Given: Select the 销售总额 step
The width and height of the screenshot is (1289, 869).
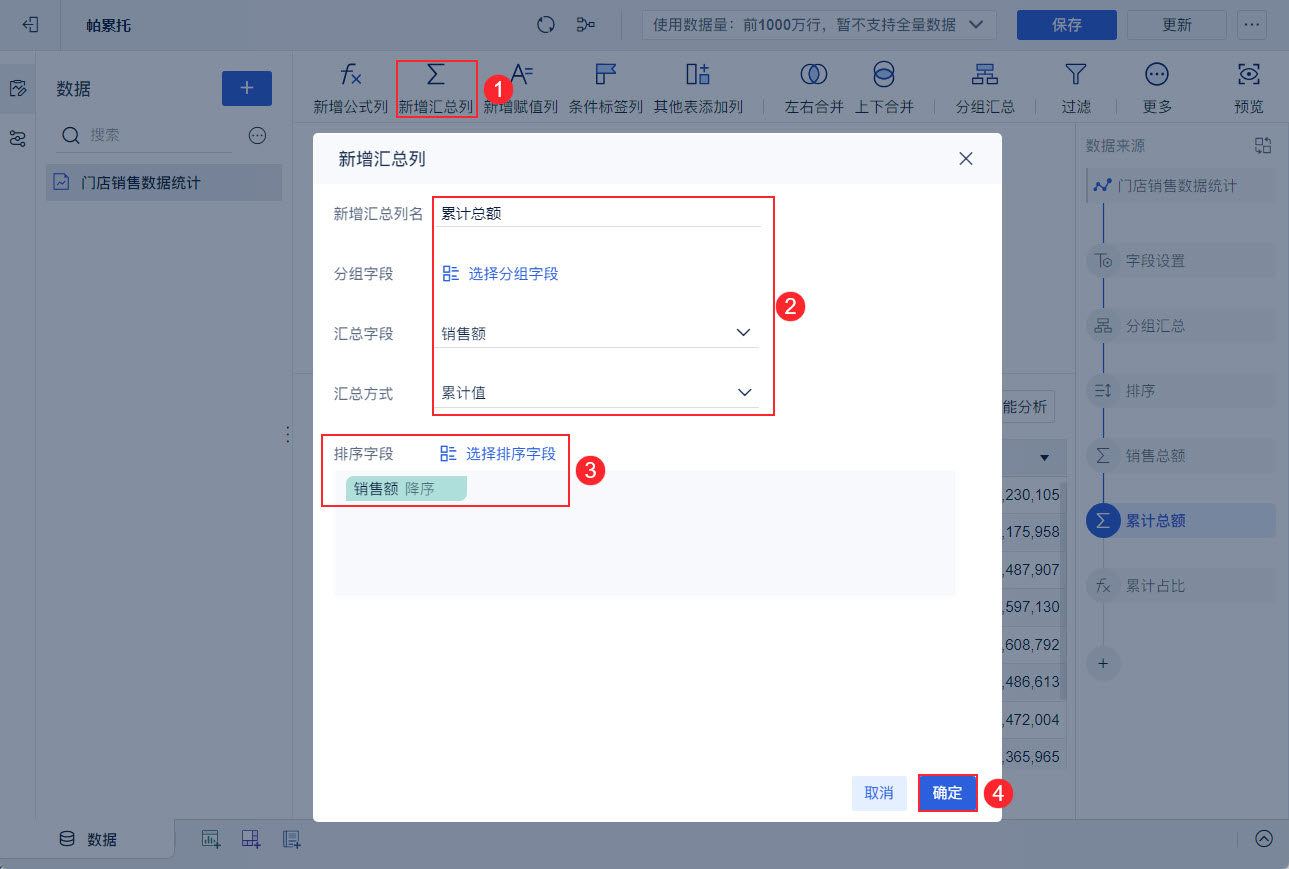Looking at the screenshot, I should [1180, 456].
